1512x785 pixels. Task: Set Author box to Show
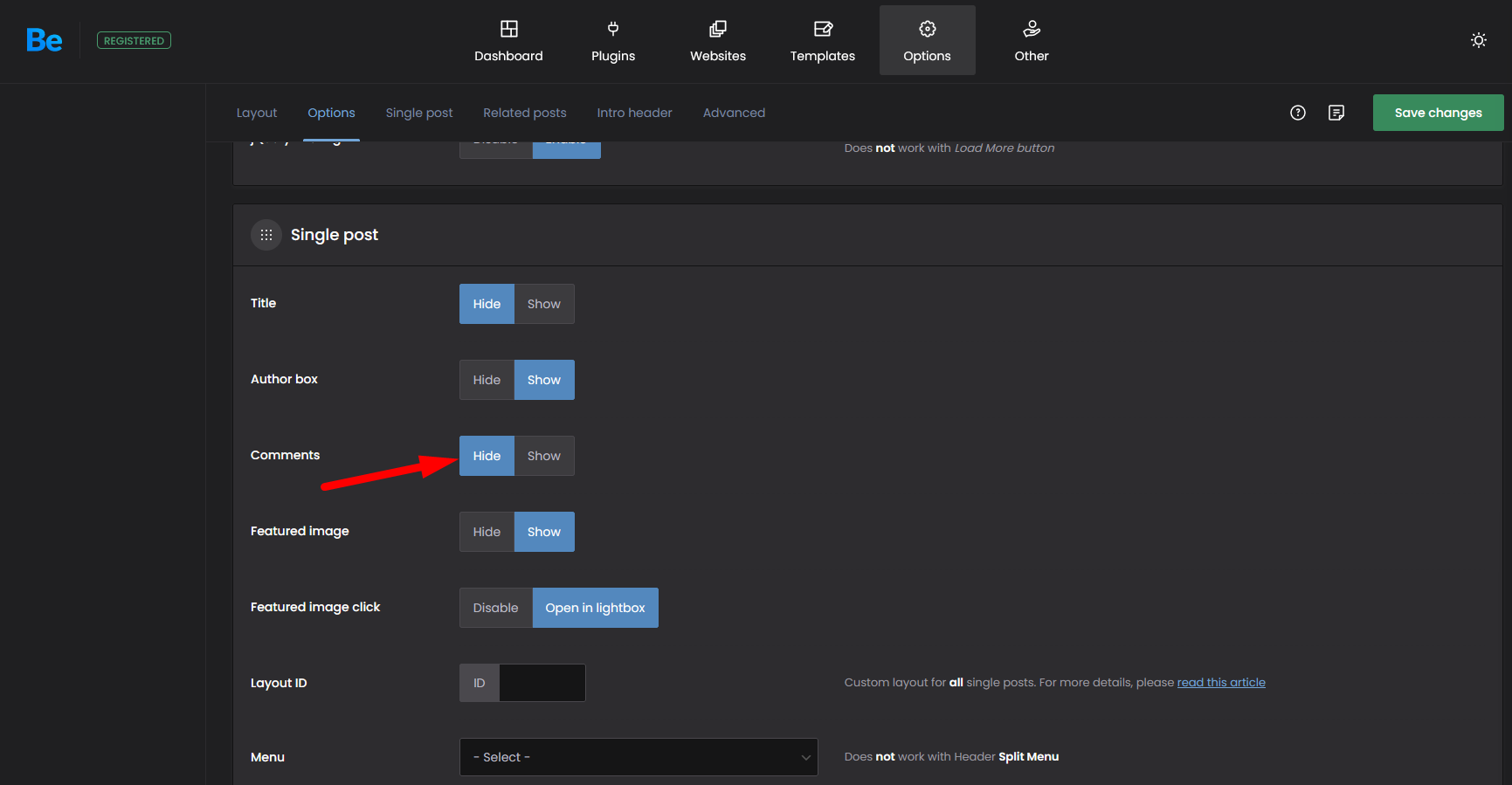tap(544, 380)
